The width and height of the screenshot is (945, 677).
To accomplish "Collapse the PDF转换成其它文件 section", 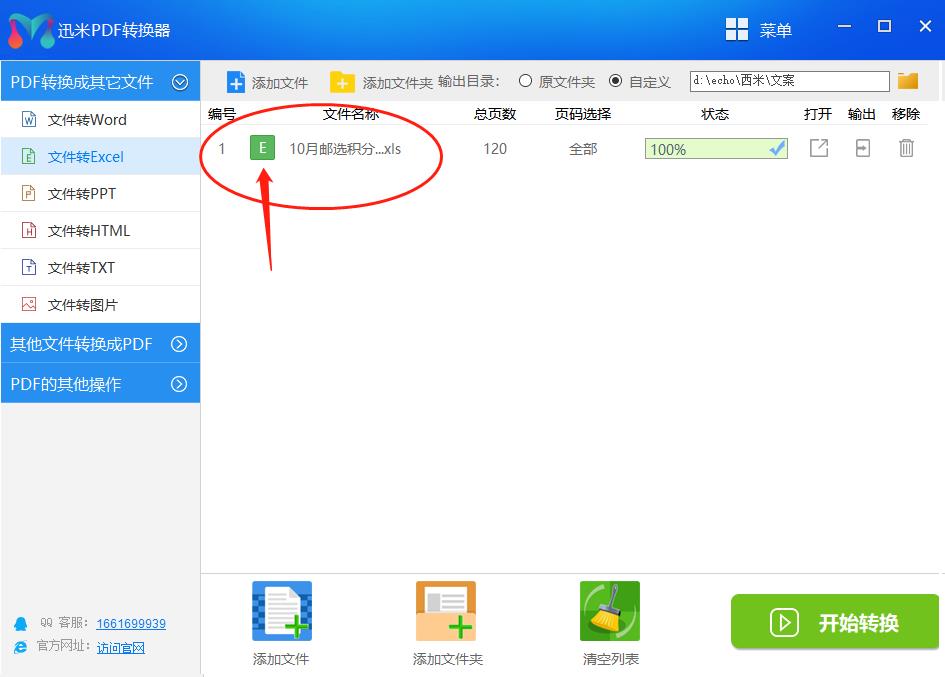I will 180,82.
